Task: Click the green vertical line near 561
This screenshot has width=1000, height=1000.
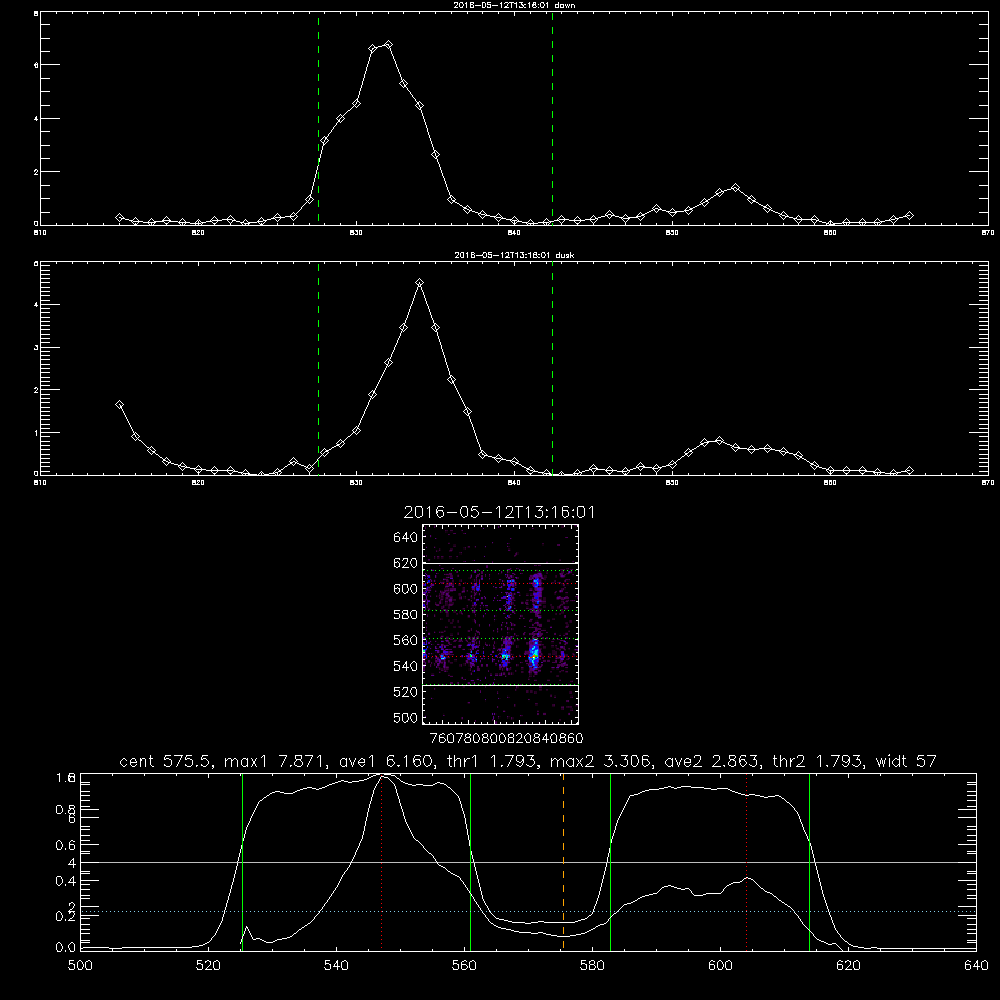Action: (x=471, y=862)
